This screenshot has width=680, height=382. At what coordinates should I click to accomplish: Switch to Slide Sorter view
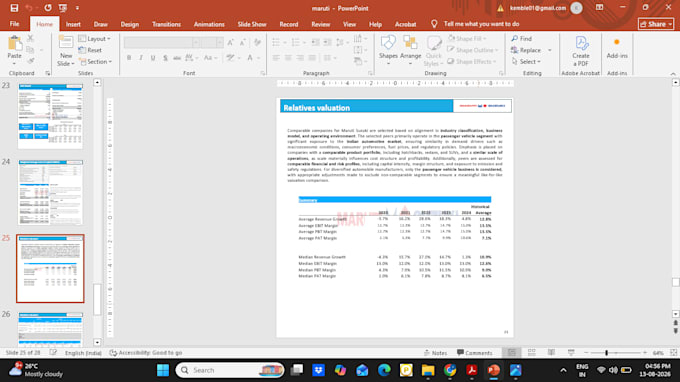click(531, 353)
